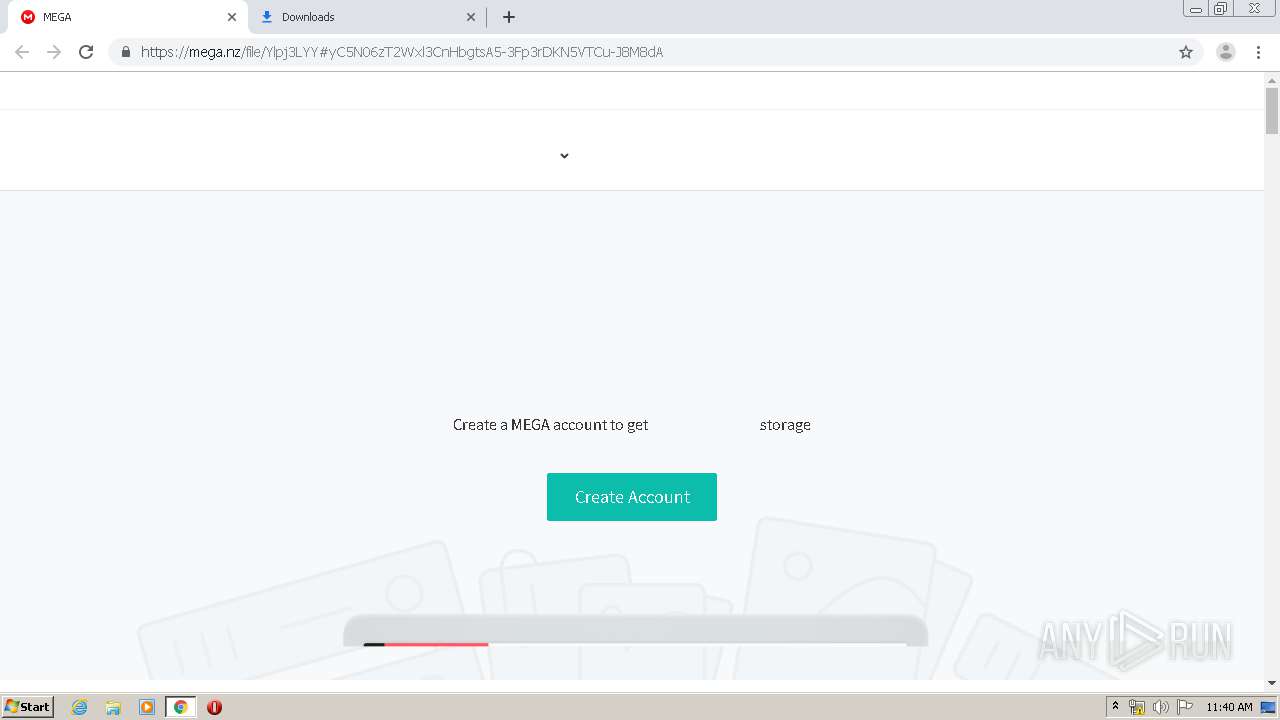Open Action Center flag icon
This screenshot has width=1280, height=720.
tap(1185, 707)
